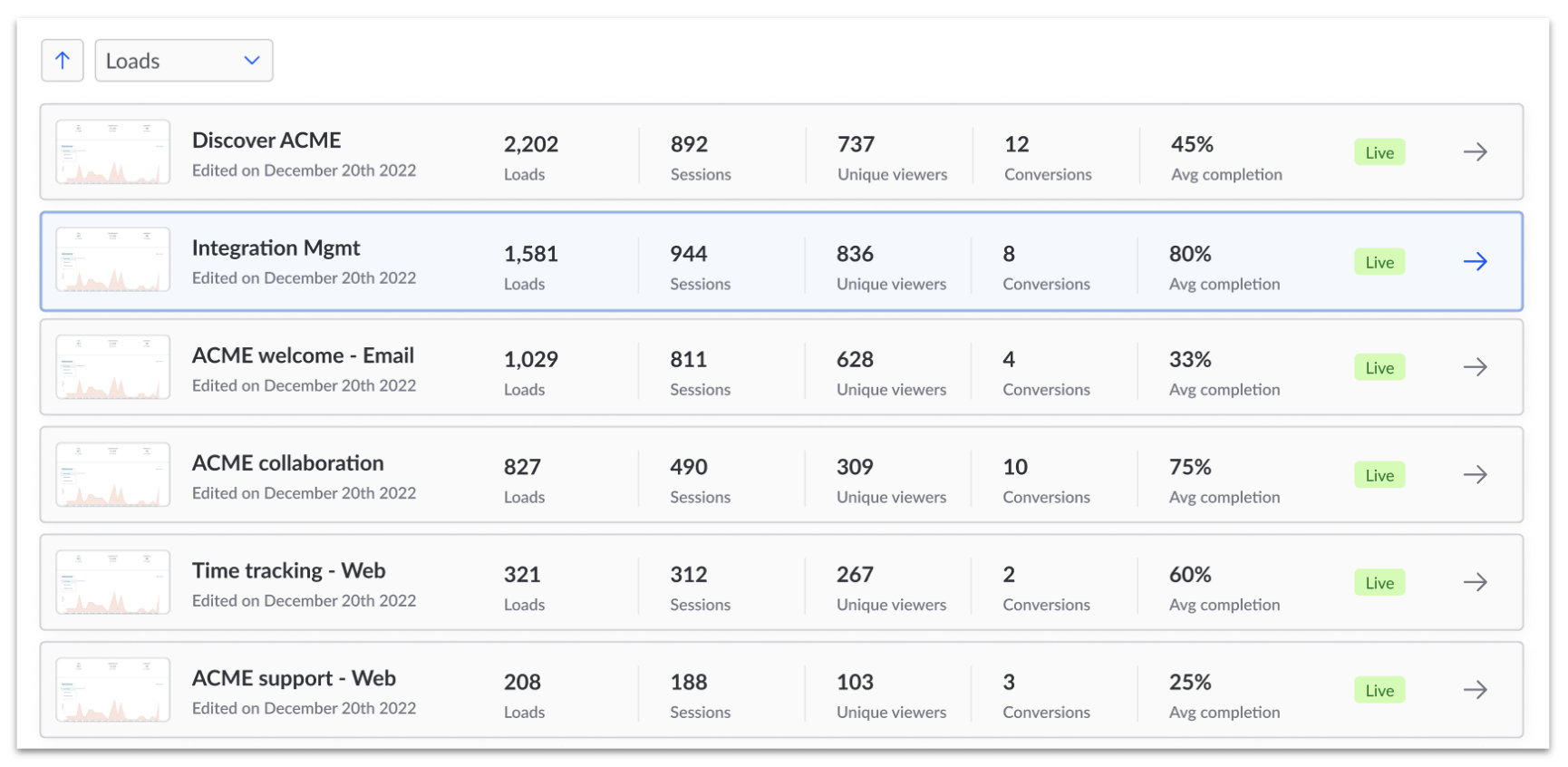This screenshot has height=767, width=1568.
Task: Click the ACME support - Web title
Action: (x=294, y=679)
